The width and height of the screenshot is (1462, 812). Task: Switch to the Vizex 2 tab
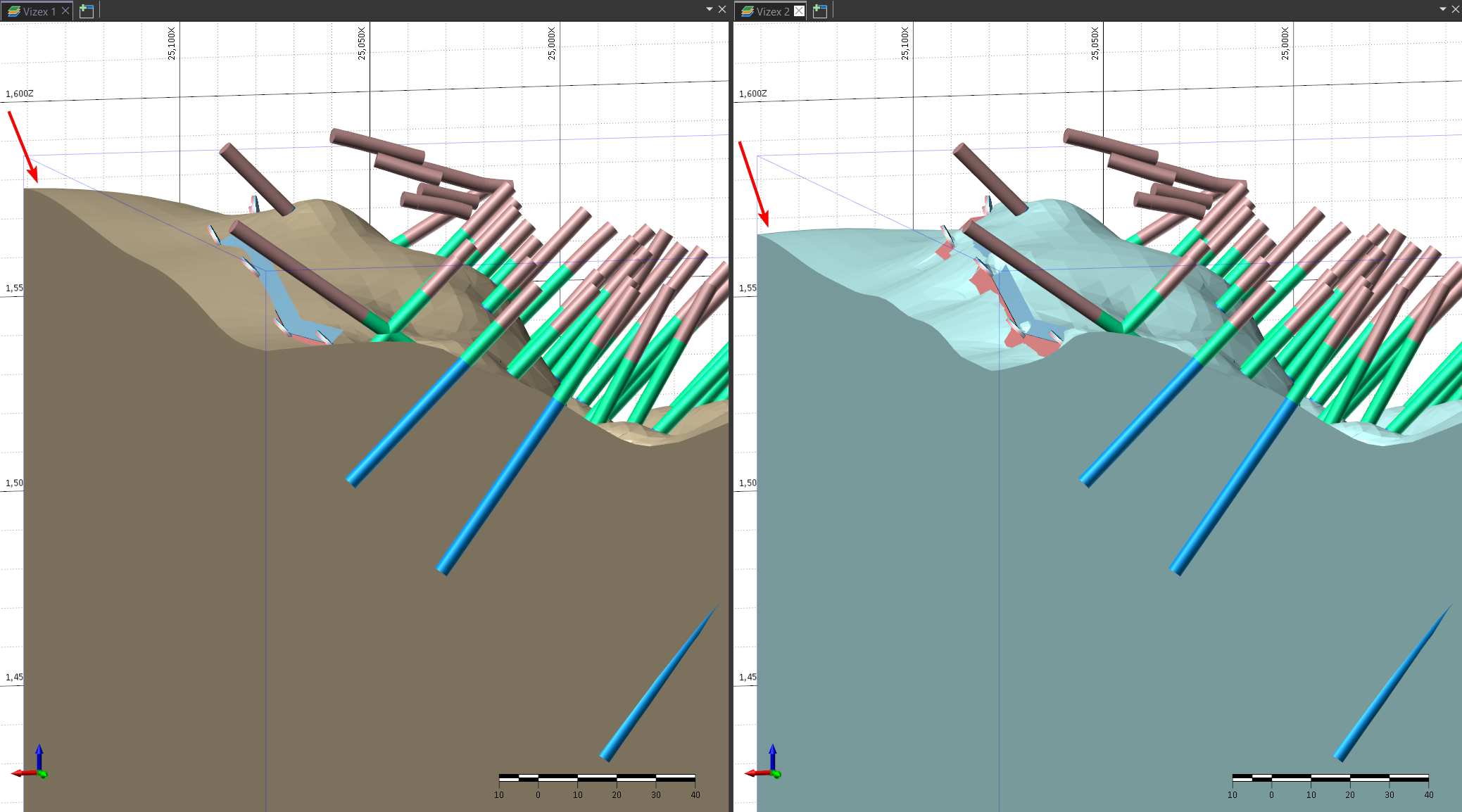coord(772,11)
